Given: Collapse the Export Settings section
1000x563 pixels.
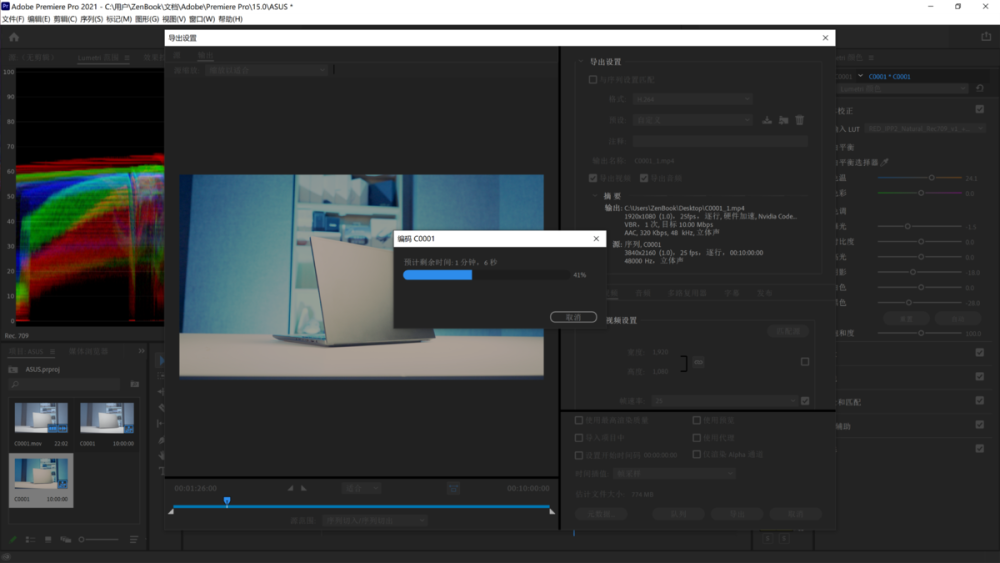Looking at the screenshot, I should coord(580,62).
